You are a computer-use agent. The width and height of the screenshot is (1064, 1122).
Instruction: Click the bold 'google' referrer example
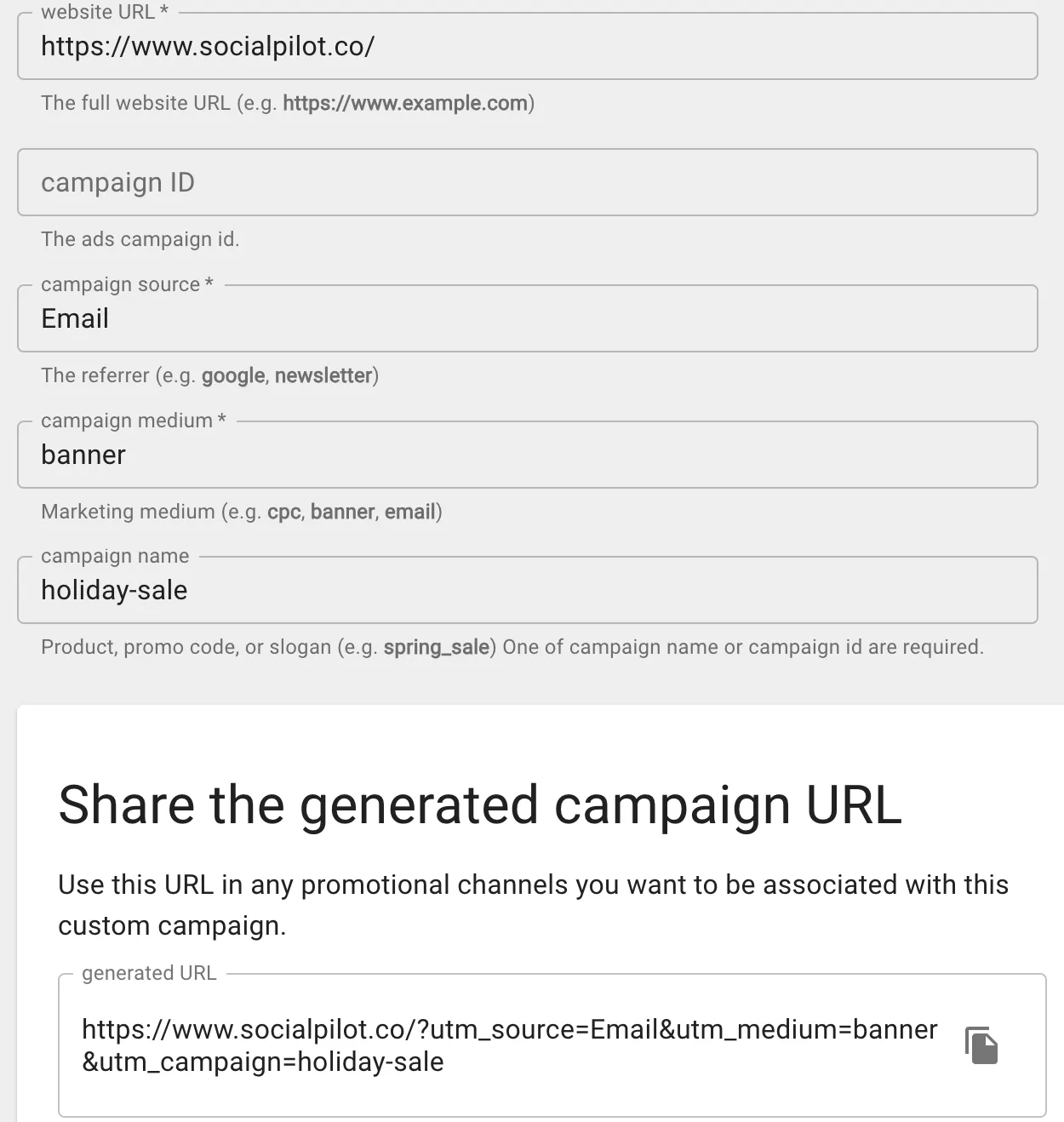pyautogui.click(x=232, y=375)
